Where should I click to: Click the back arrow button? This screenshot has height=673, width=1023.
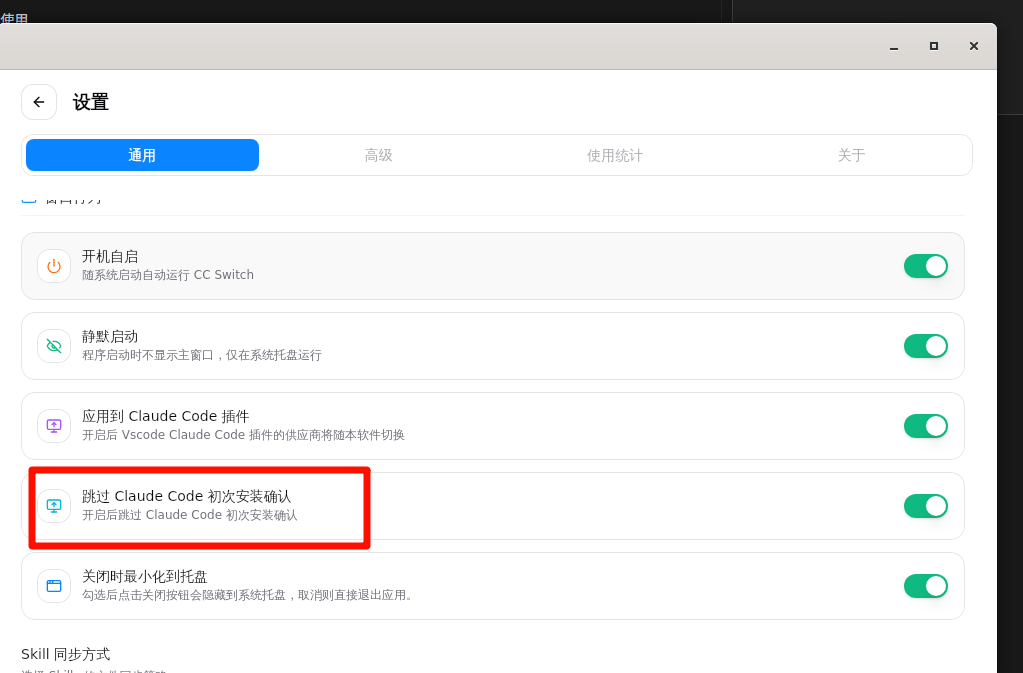click(39, 102)
